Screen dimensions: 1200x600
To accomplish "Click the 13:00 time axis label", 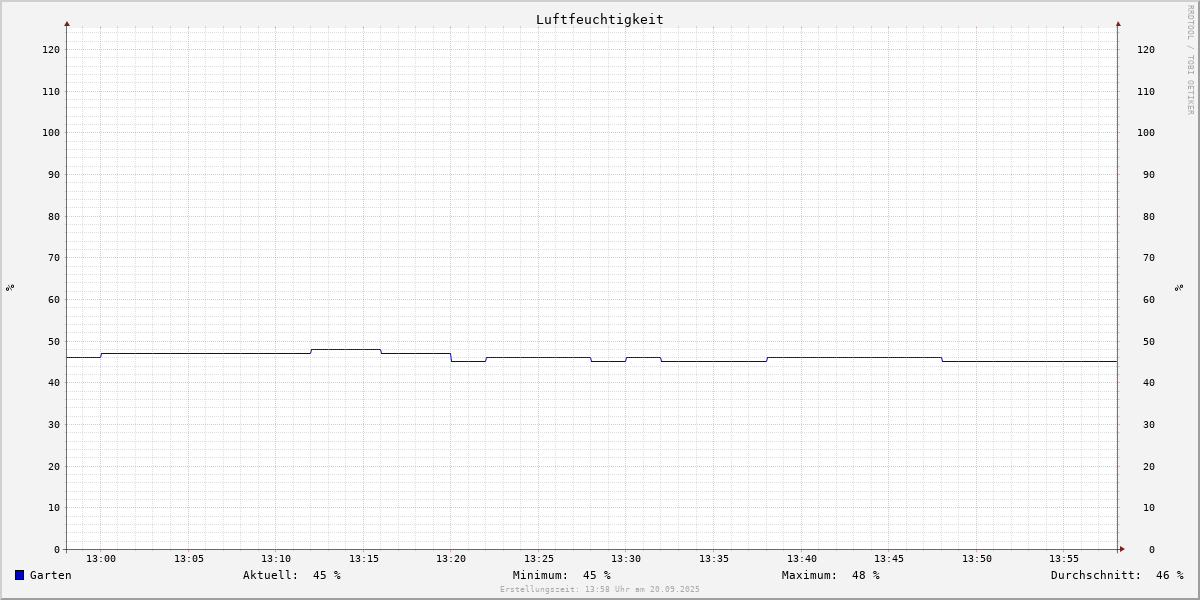I will point(101,558).
